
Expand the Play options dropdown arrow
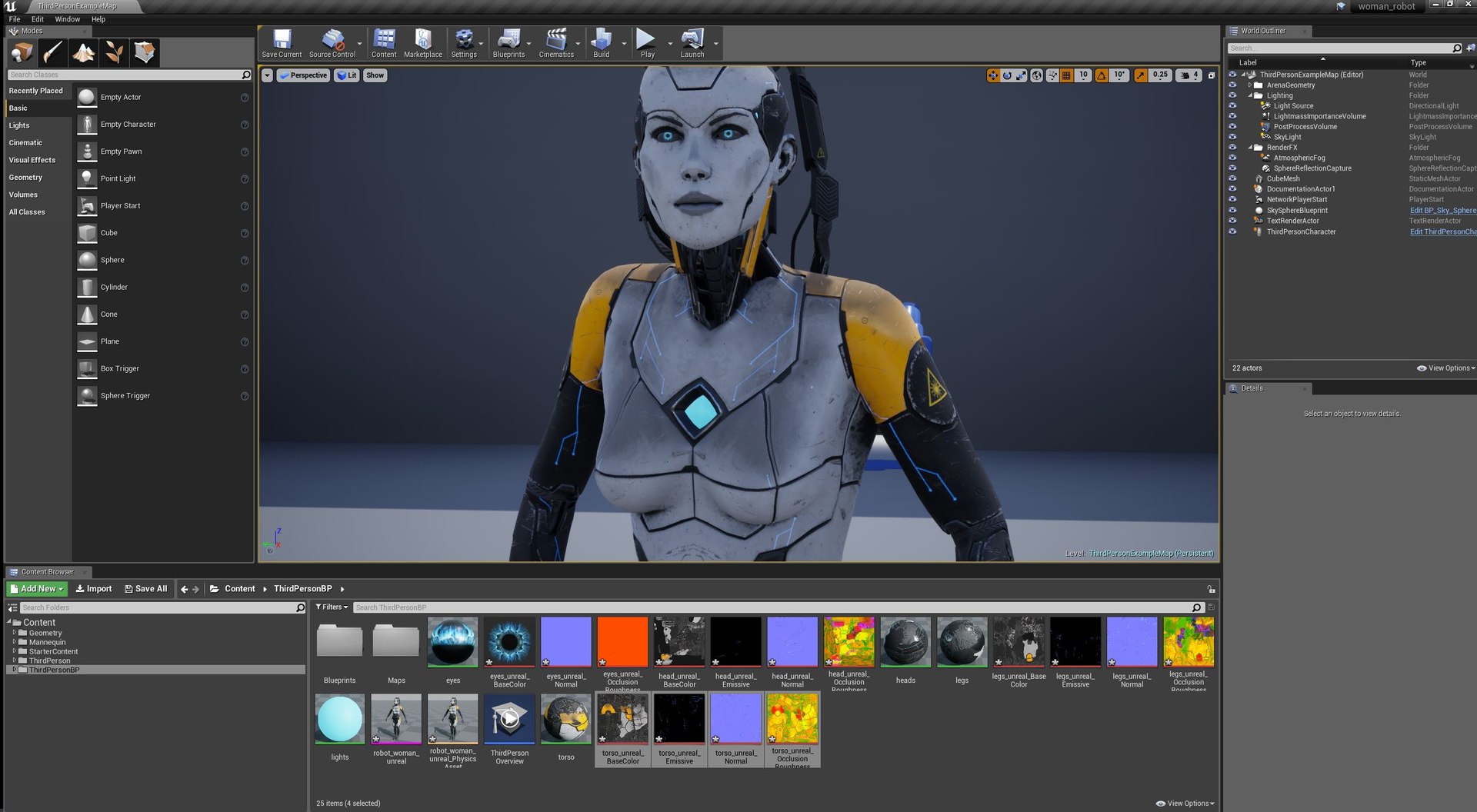[x=670, y=44]
